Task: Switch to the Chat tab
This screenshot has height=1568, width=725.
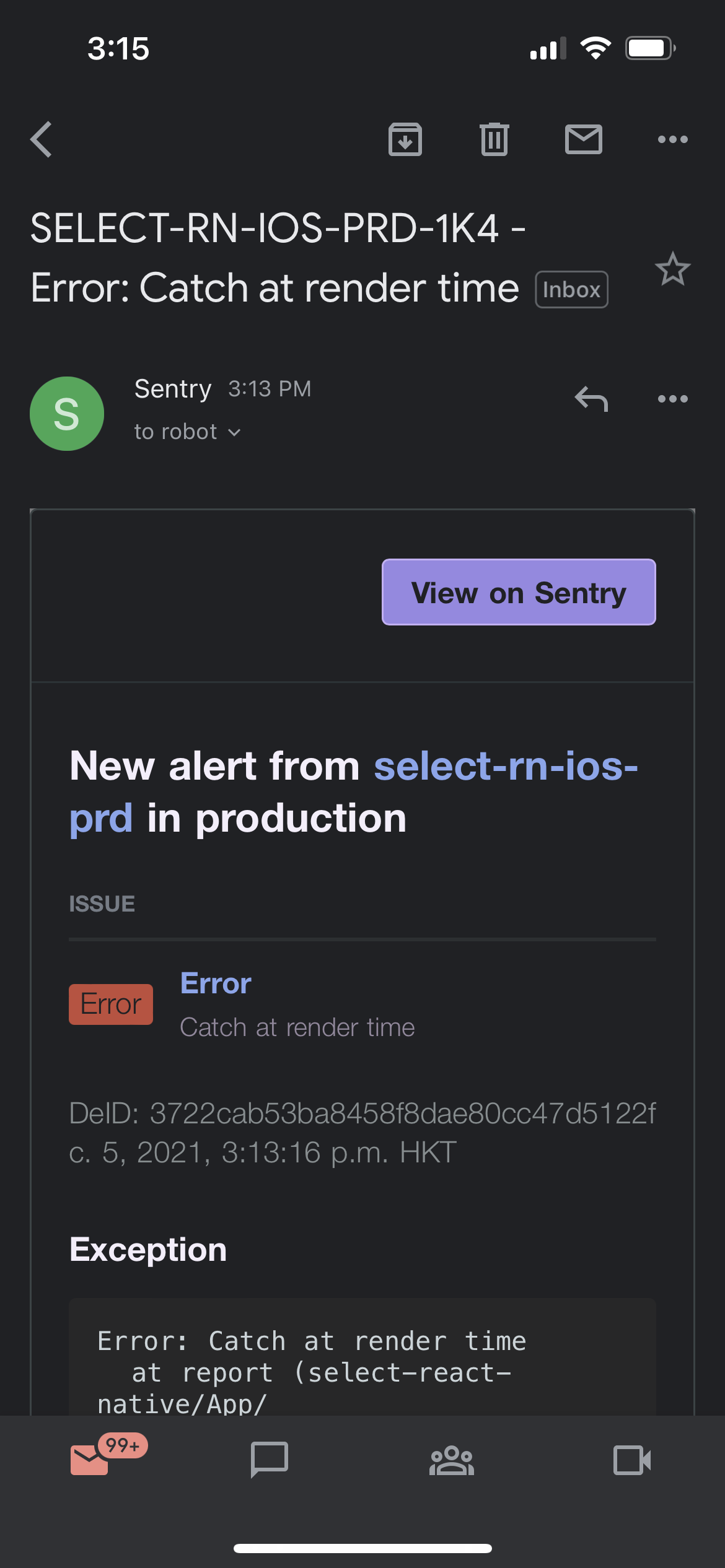Action: coord(270,1460)
